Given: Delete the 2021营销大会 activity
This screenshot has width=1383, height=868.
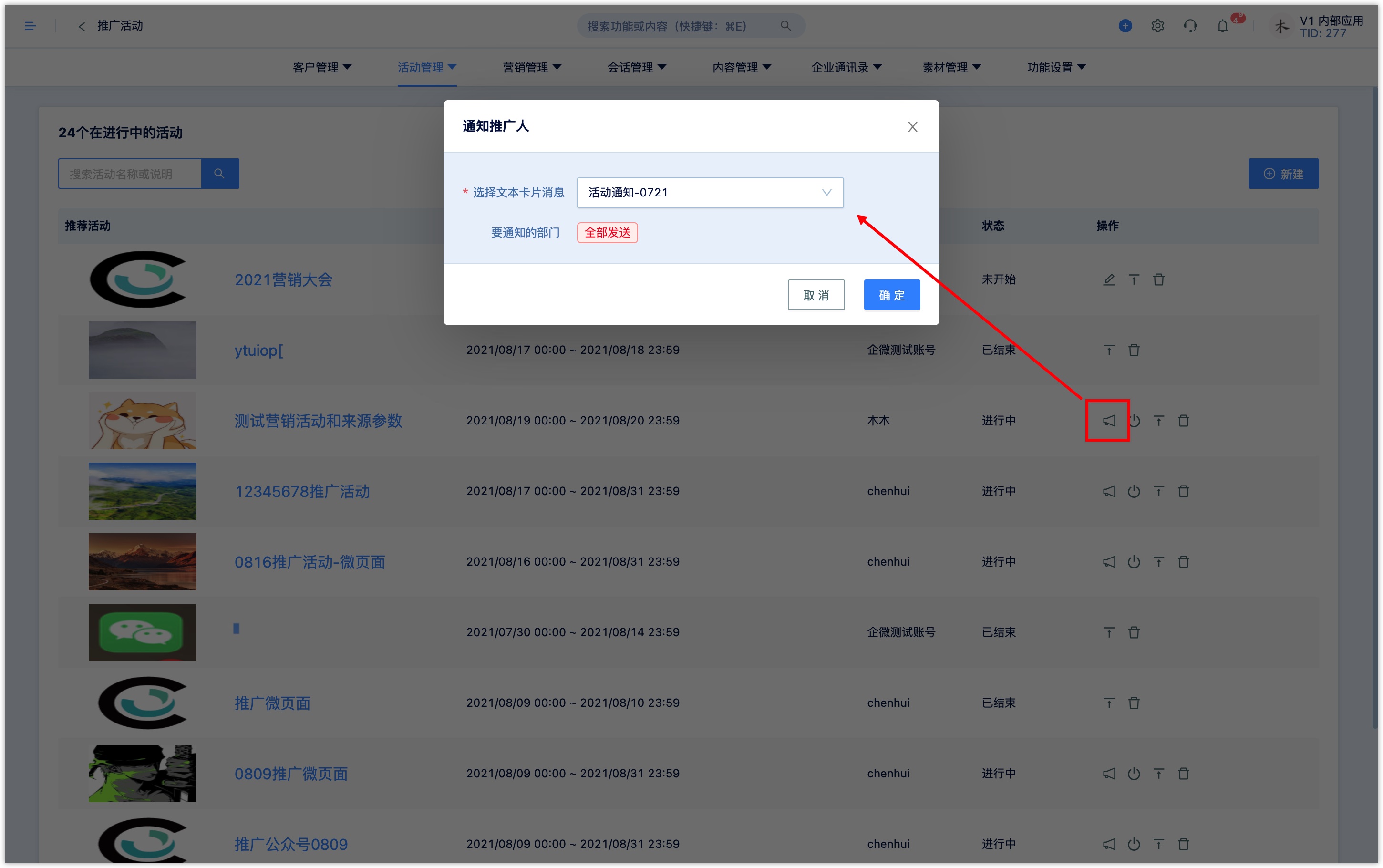Looking at the screenshot, I should tap(1159, 279).
